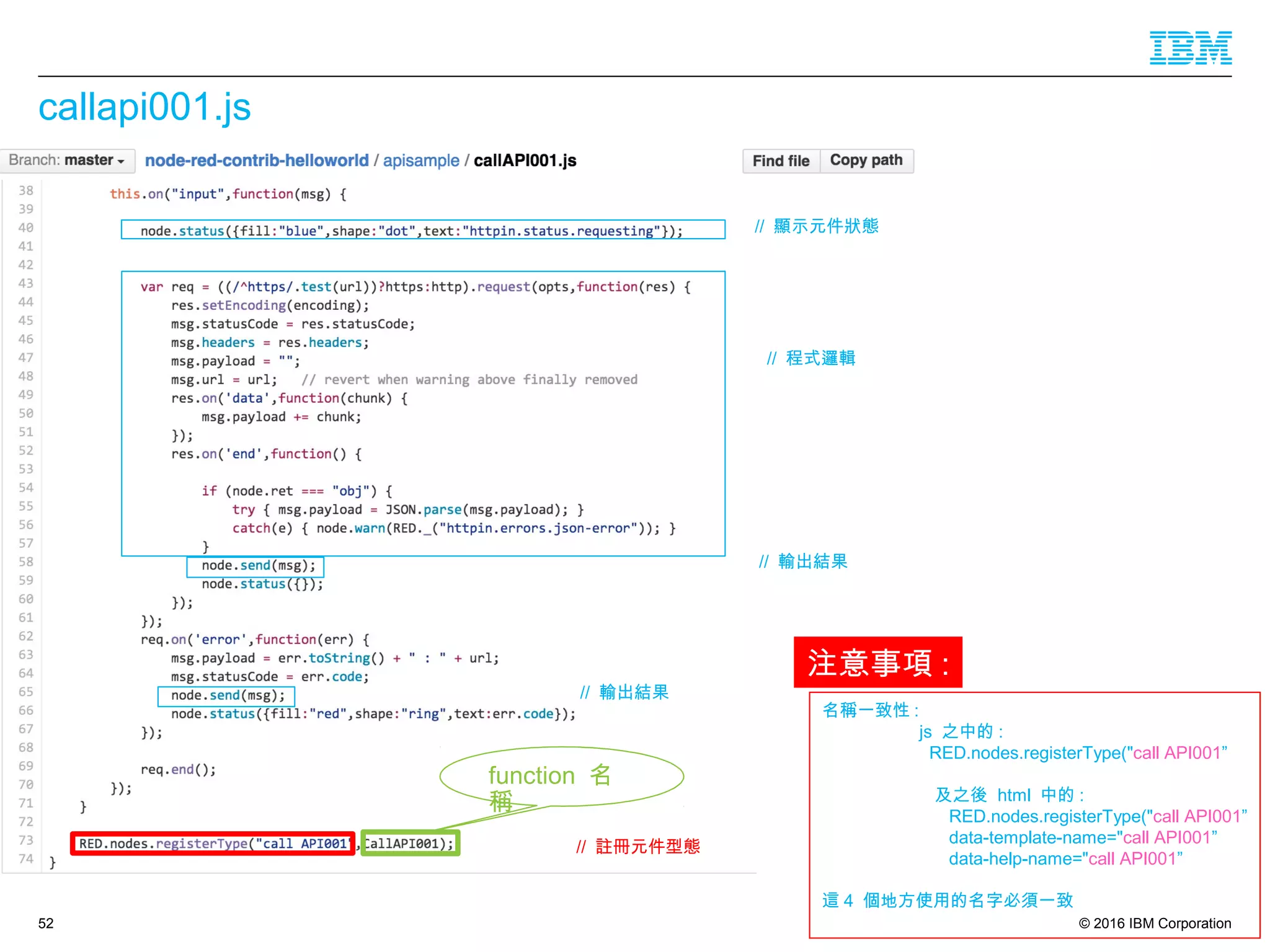Click the © 2016 IBM Corporation footer
Screen dimensions: 1270x952
coord(1155,923)
